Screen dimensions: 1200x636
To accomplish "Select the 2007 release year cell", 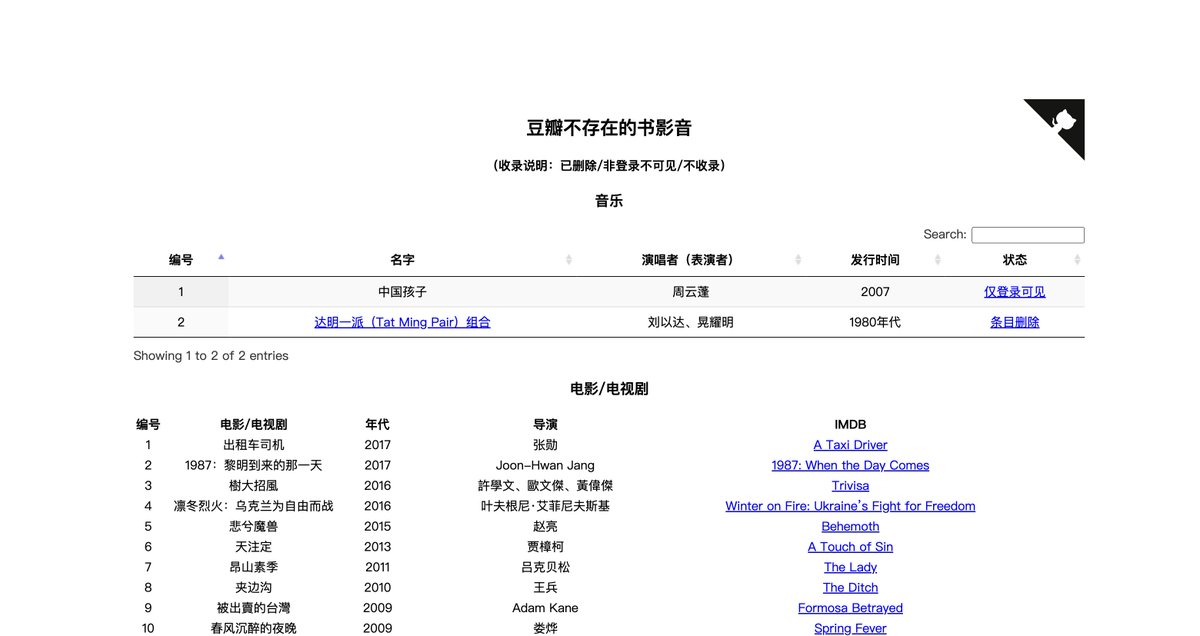I will click(875, 292).
